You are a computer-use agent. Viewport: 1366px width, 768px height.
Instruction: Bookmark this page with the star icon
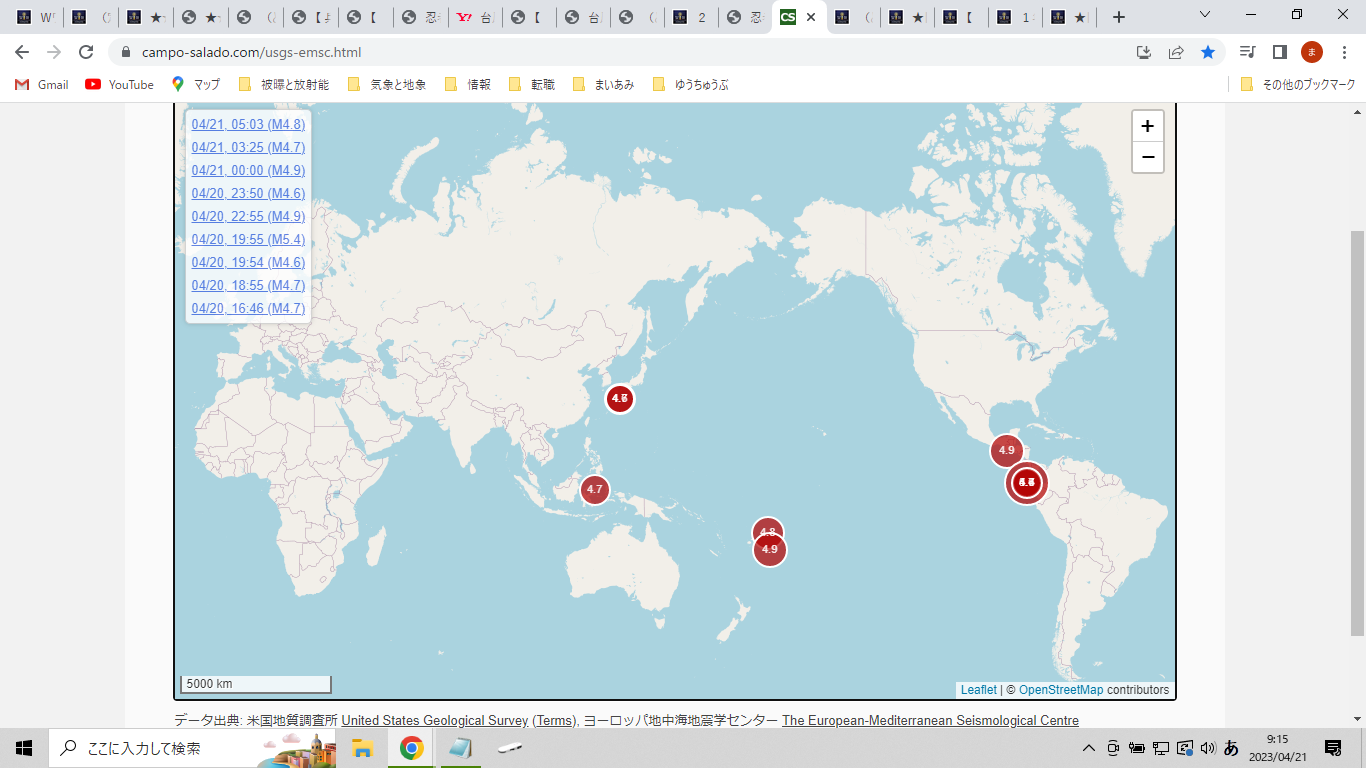[1208, 52]
